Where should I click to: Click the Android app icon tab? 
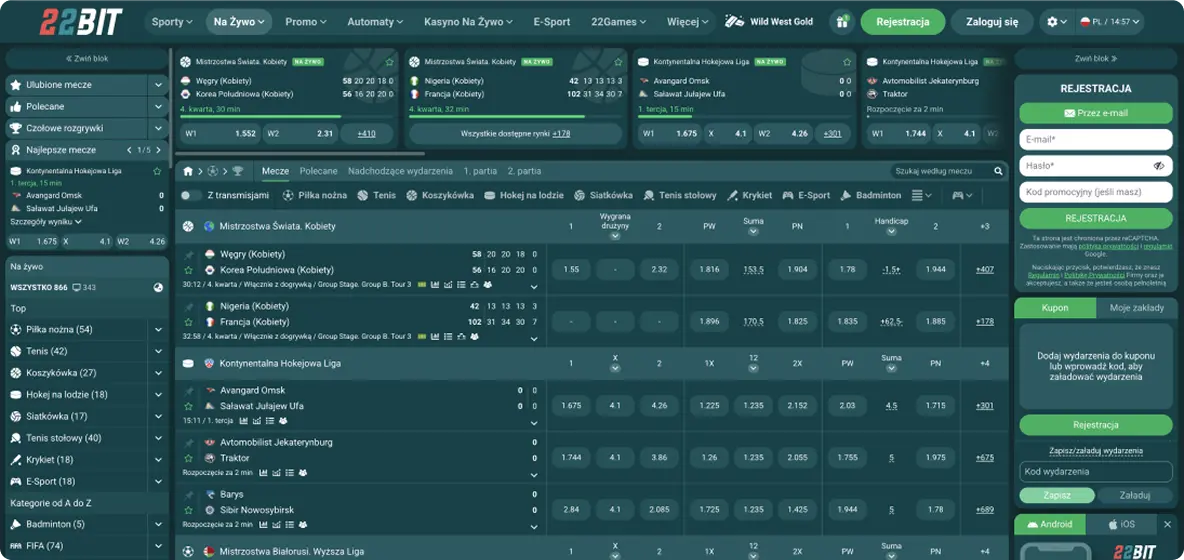click(1050, 524)
